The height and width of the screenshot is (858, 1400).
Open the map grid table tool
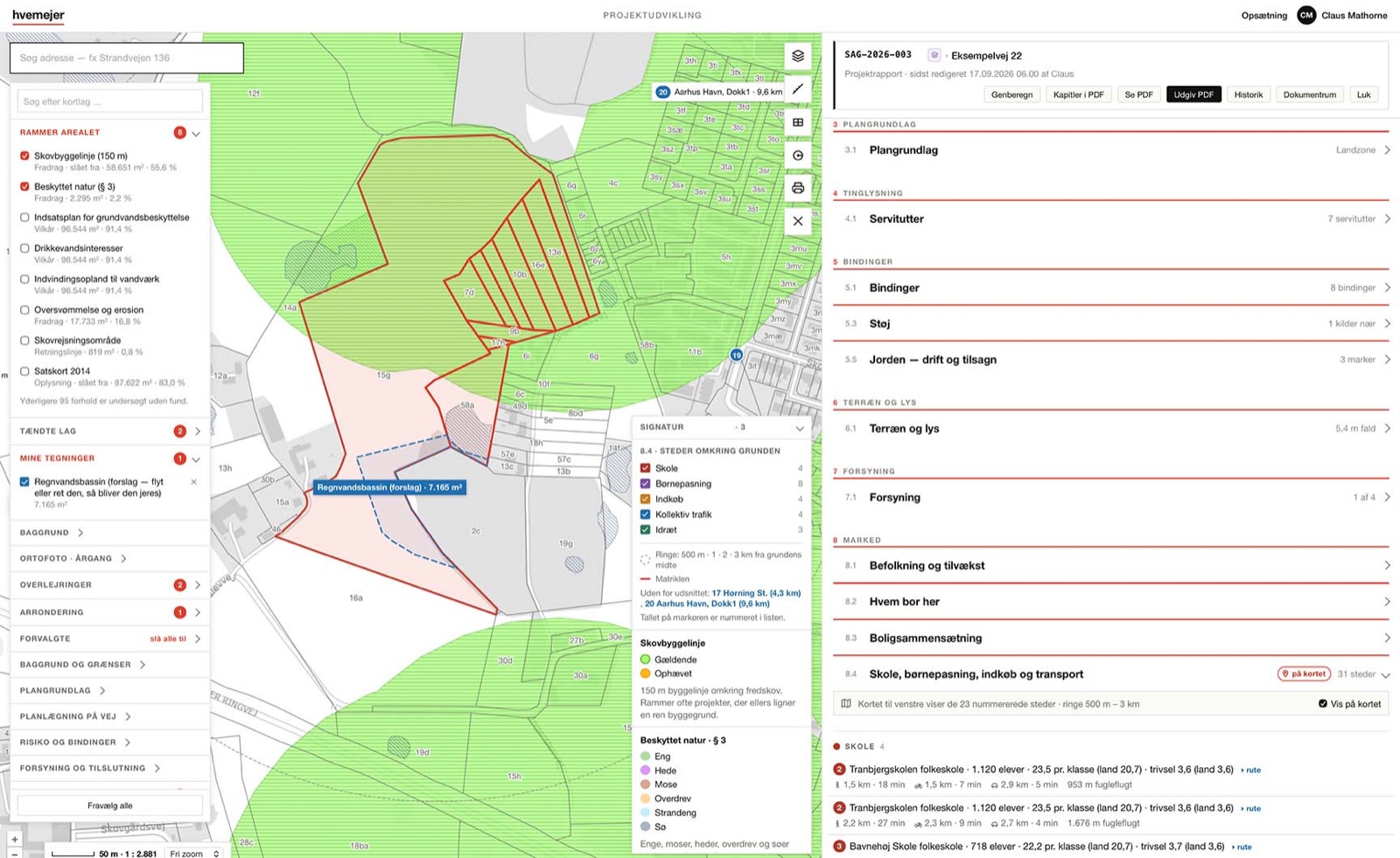(x=797, y=122)
